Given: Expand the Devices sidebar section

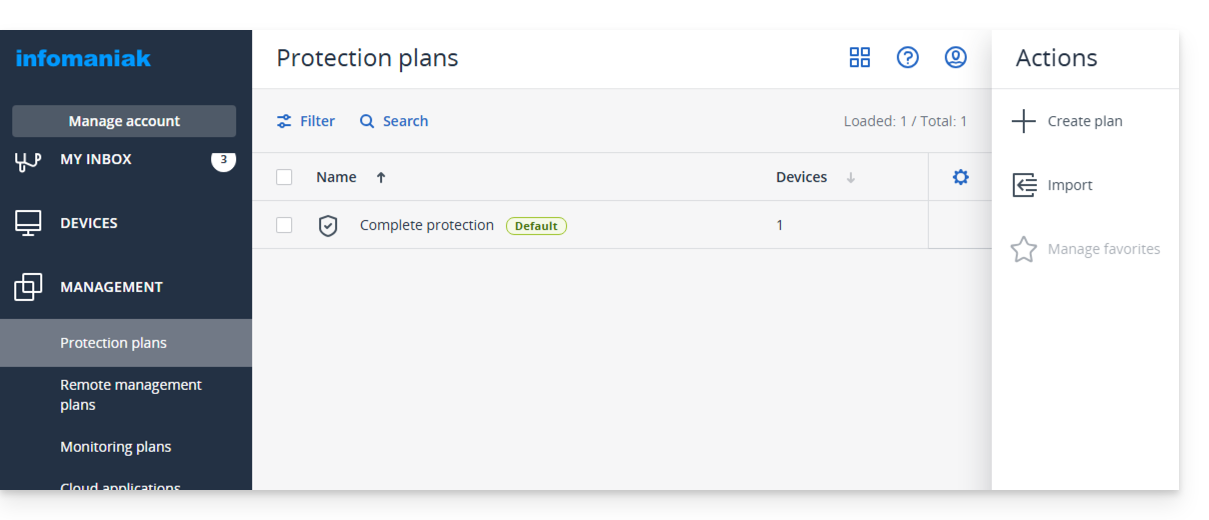Looking at the screenshot, I should tap(89, 223).
